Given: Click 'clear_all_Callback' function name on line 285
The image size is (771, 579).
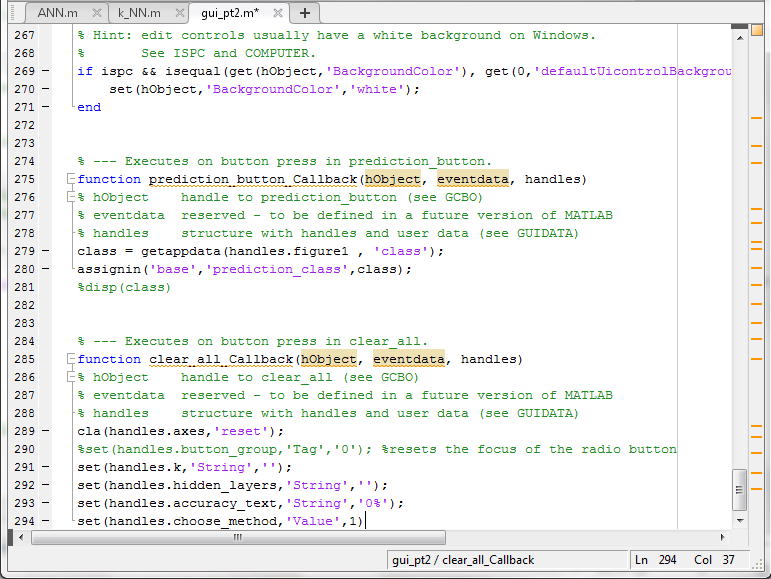Looking at the screenshot, I should [221, 359].
